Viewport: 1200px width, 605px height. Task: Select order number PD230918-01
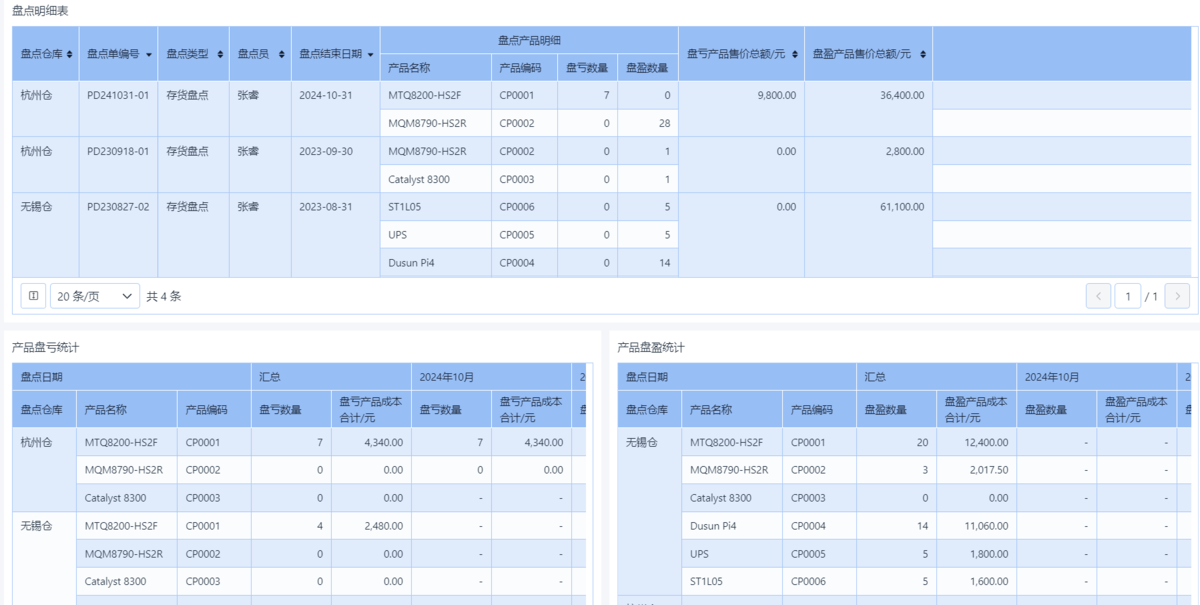point(118,151)
